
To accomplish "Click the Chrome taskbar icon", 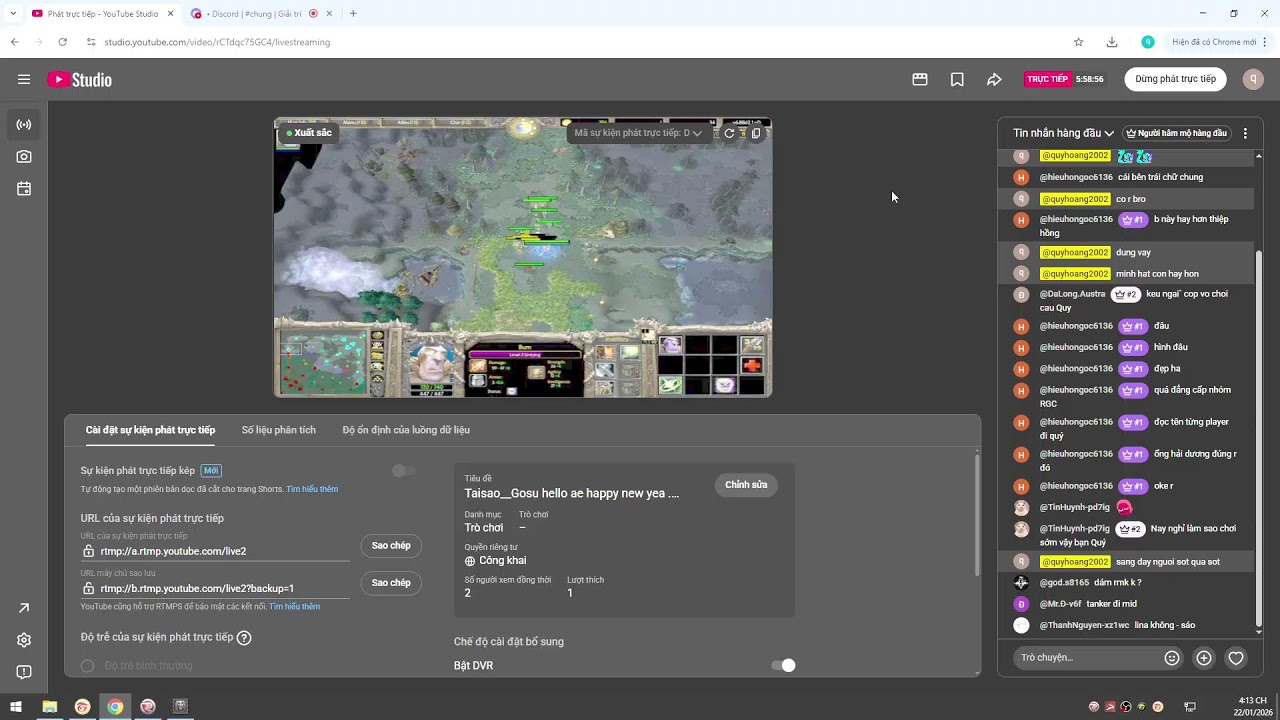I will [x=115, y=706].
